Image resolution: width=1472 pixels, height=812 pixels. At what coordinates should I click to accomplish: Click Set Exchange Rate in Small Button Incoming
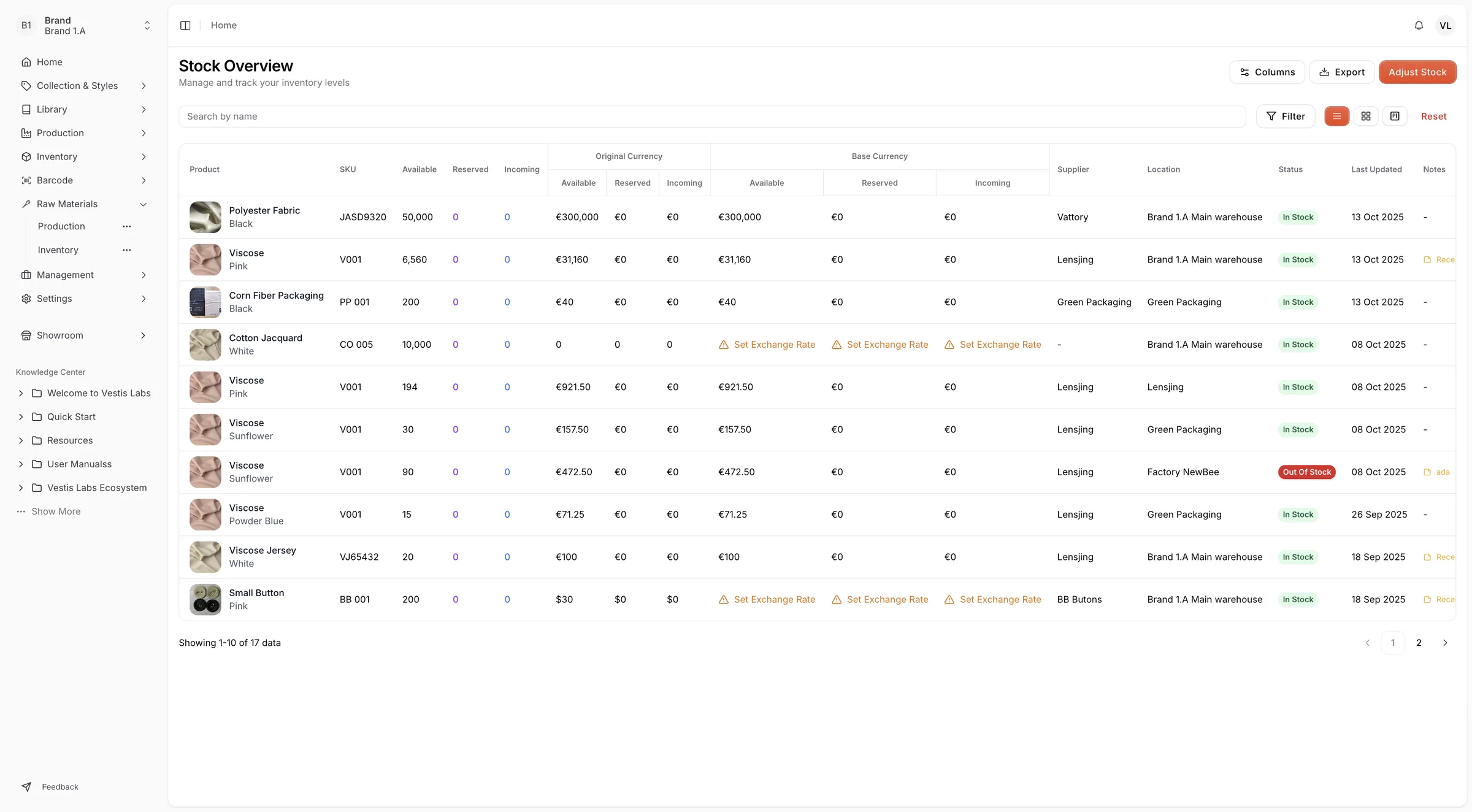click(x=1000, y=599)
